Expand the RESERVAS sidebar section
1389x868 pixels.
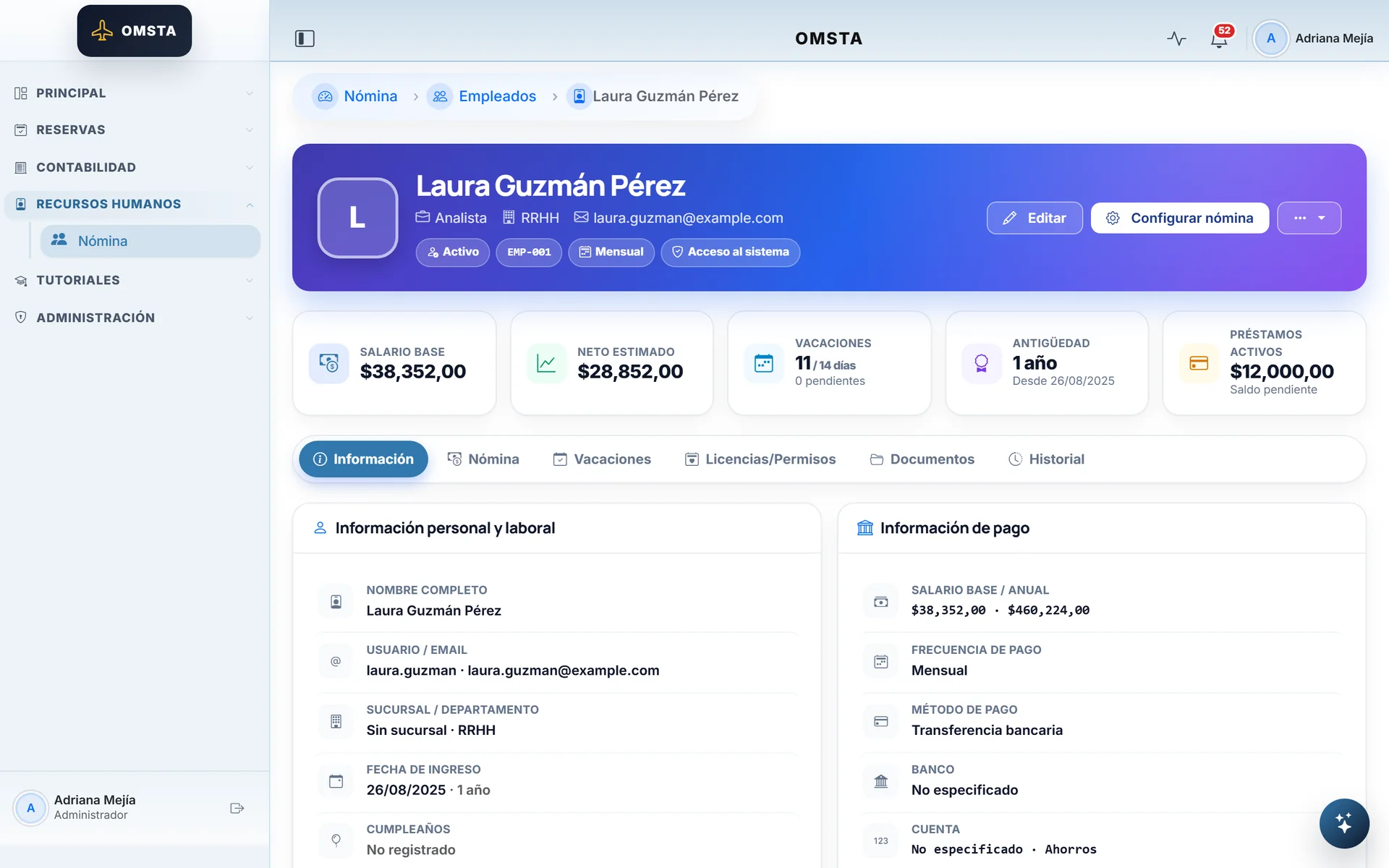135,130
